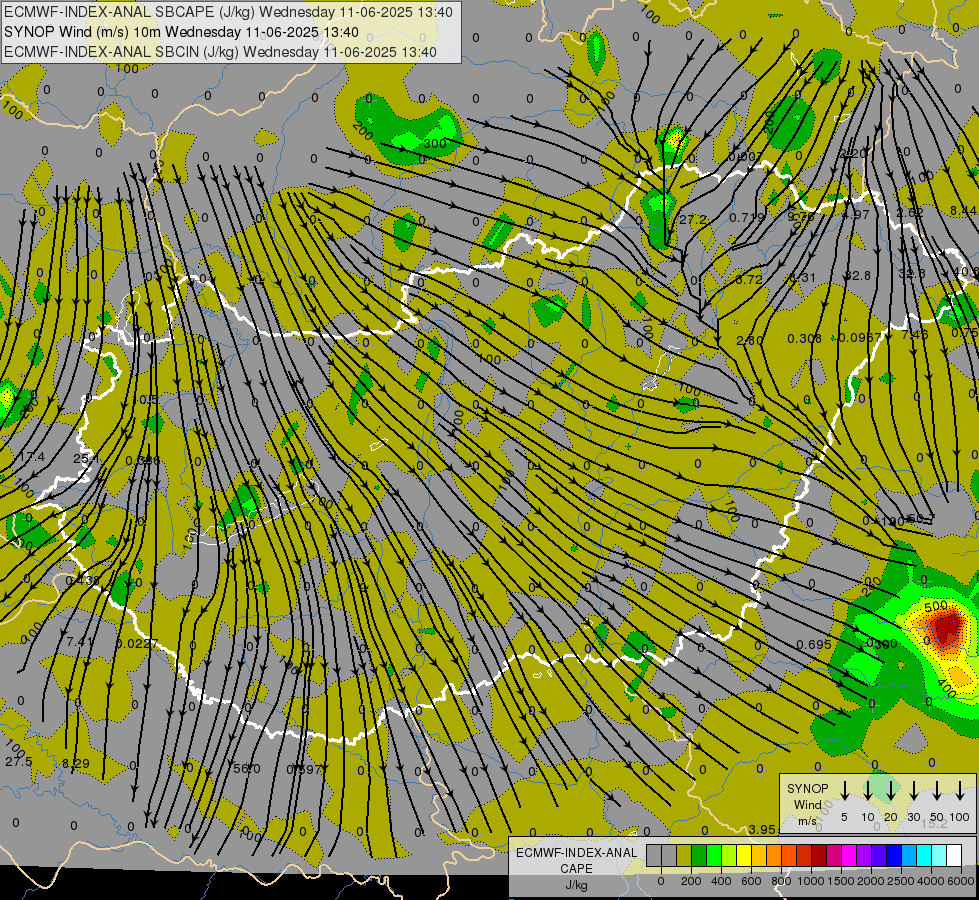This screenshot has height=900, width=979.
Task: Click the dark red CAPE maximum core
Action: 948,626
